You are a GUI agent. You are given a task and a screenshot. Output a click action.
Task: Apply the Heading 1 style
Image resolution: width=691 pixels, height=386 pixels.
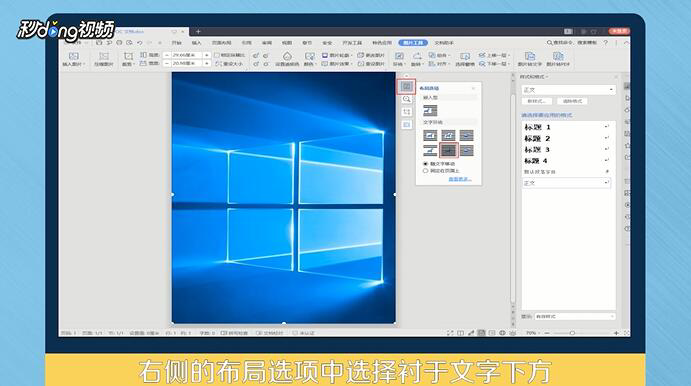pyautogui.click(x=566, y=127)
